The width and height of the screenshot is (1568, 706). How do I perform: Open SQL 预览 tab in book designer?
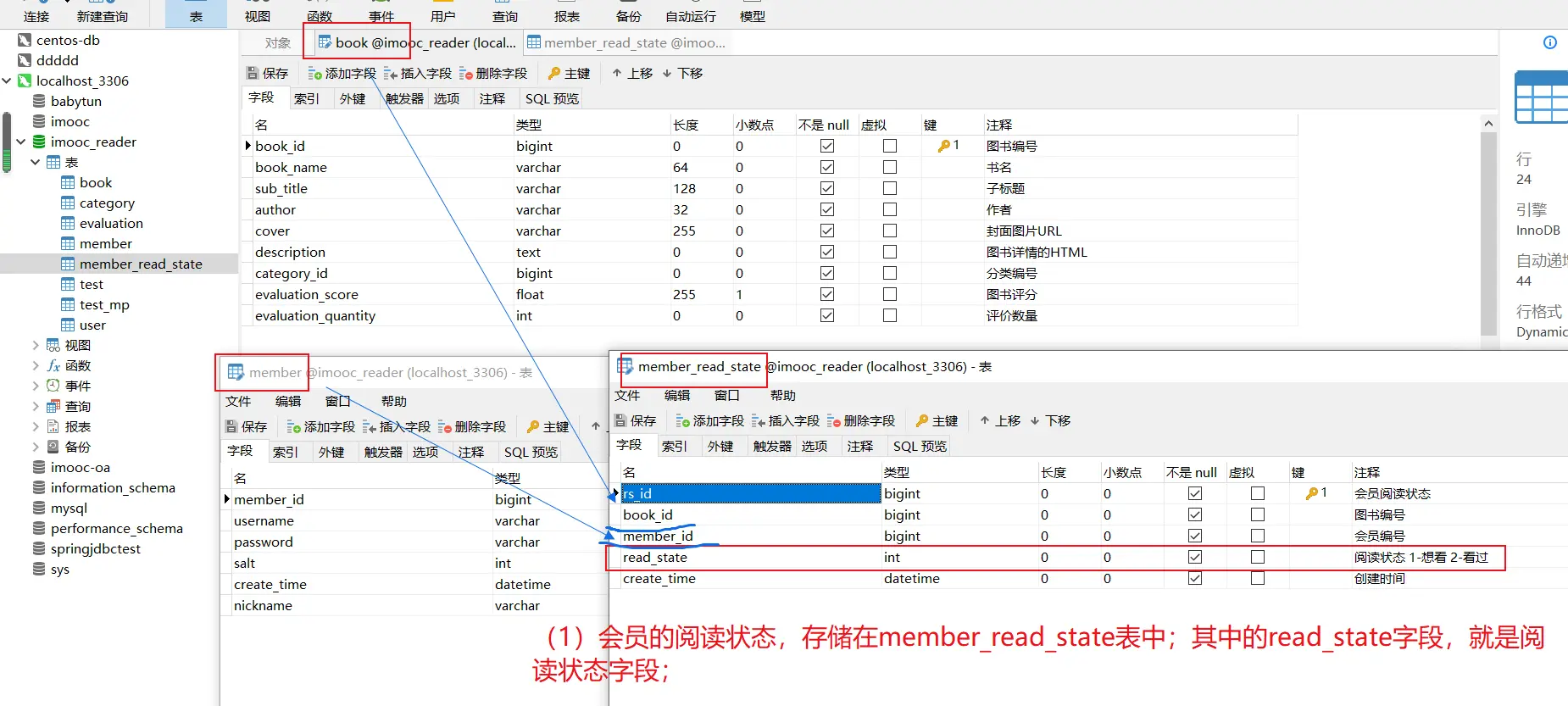[x=552, y=98]
